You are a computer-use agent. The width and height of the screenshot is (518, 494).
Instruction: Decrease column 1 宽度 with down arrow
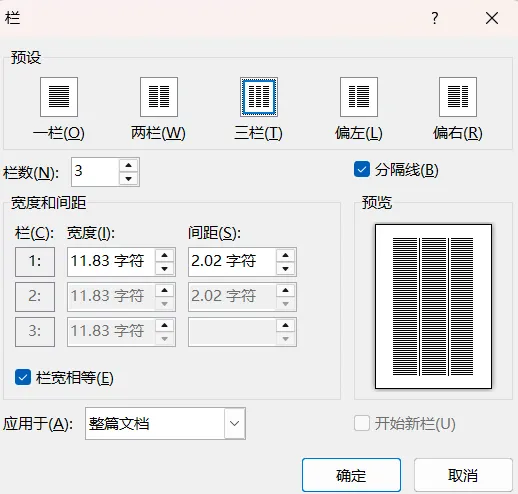(165, 268)
